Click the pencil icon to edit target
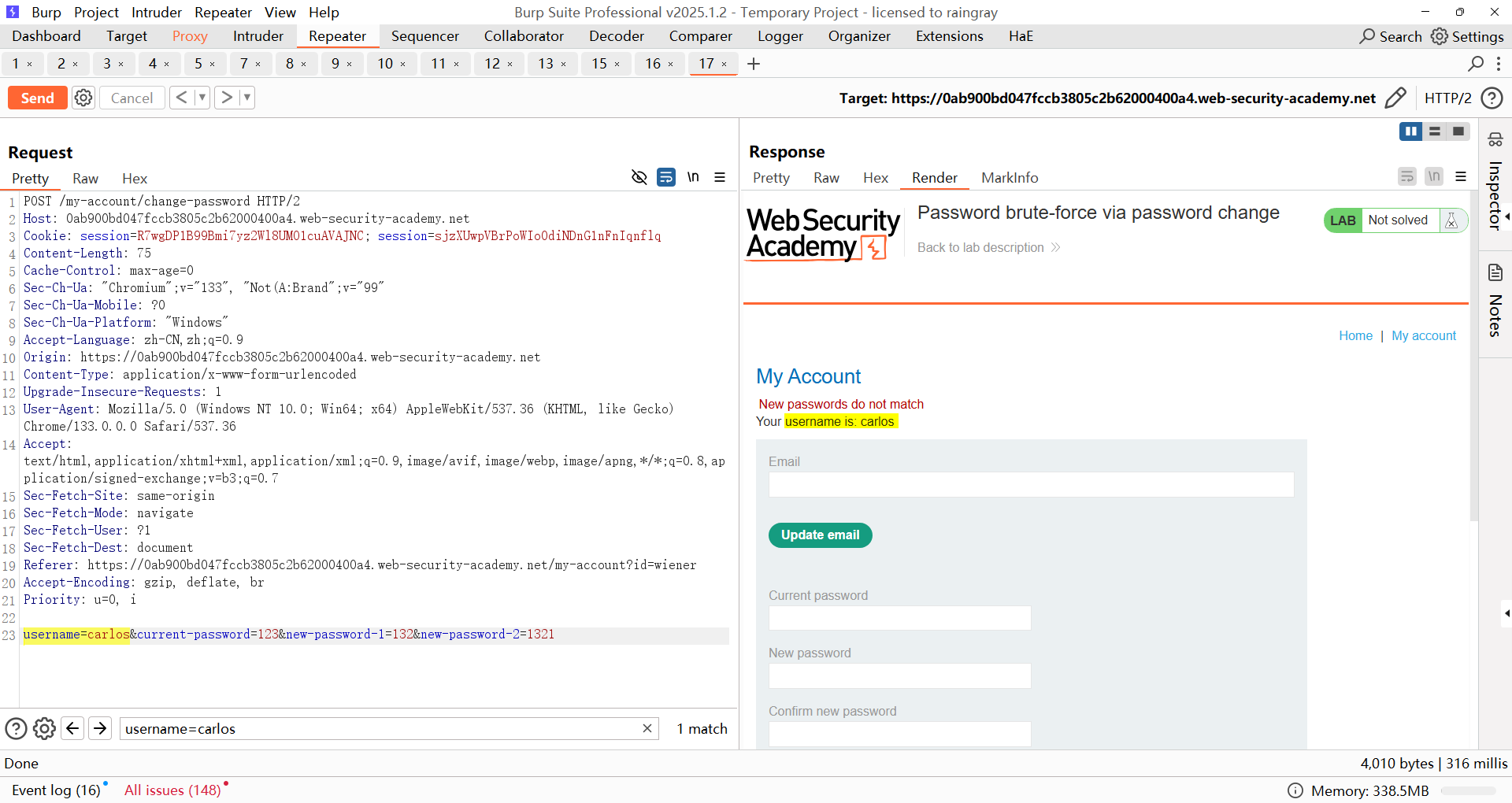The width and height of the screenshot is (1512, 803). coord(1395,98)
